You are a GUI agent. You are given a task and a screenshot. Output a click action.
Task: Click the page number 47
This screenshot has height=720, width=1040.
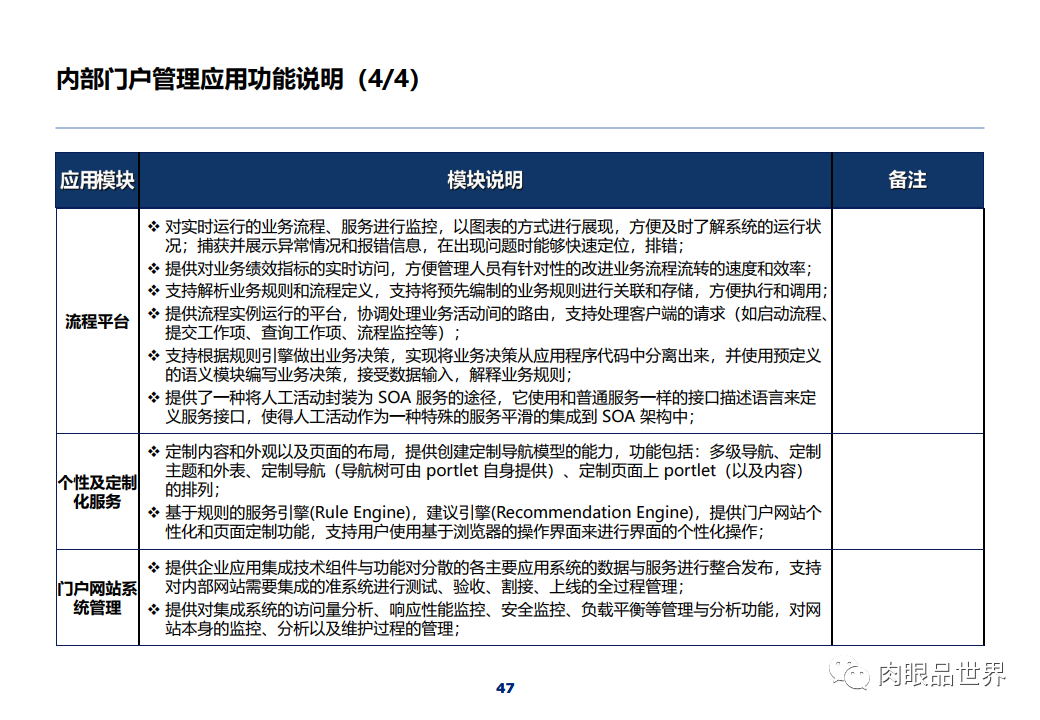coord(503,686)
